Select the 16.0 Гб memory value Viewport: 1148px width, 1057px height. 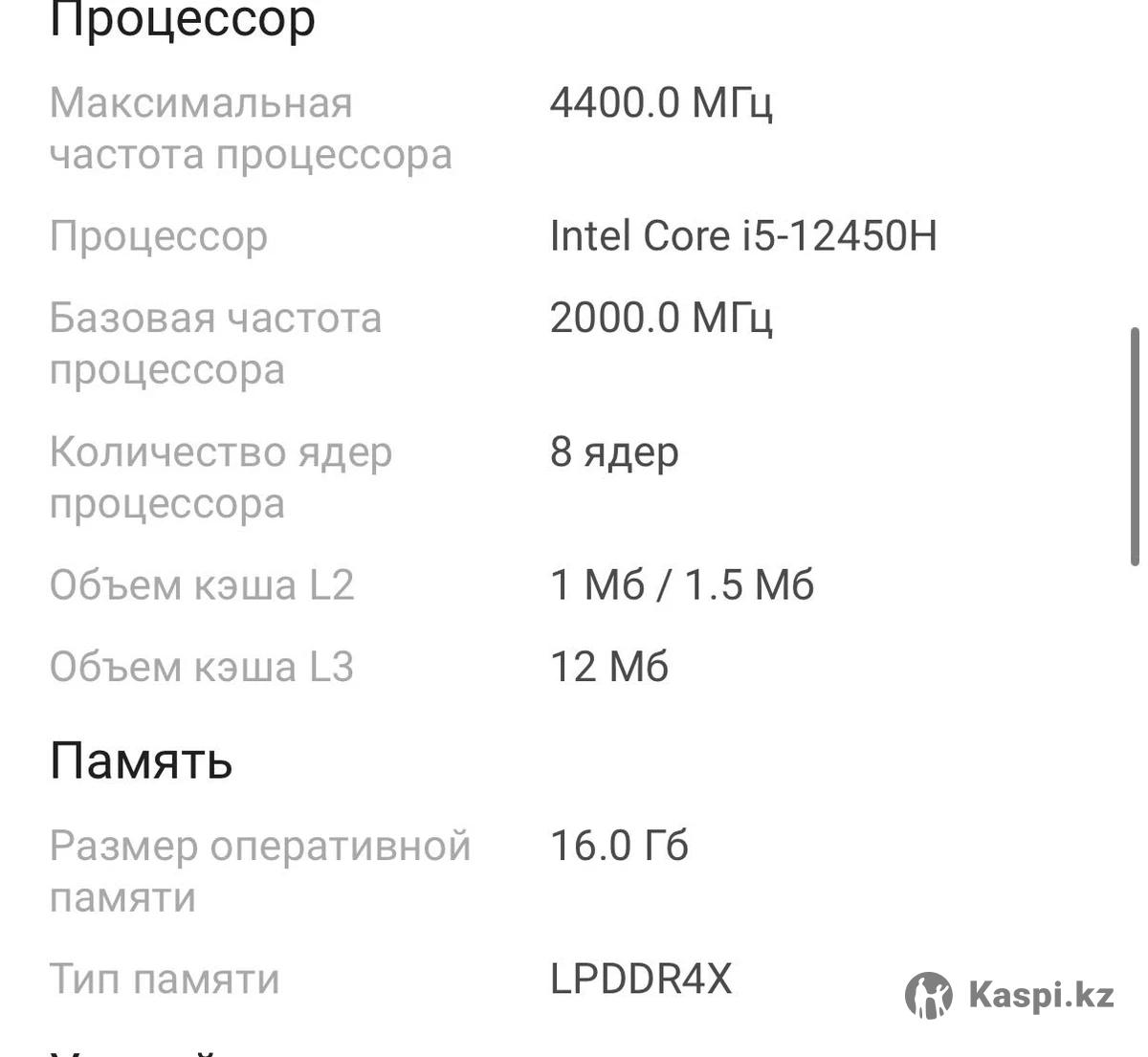[619, 846]
